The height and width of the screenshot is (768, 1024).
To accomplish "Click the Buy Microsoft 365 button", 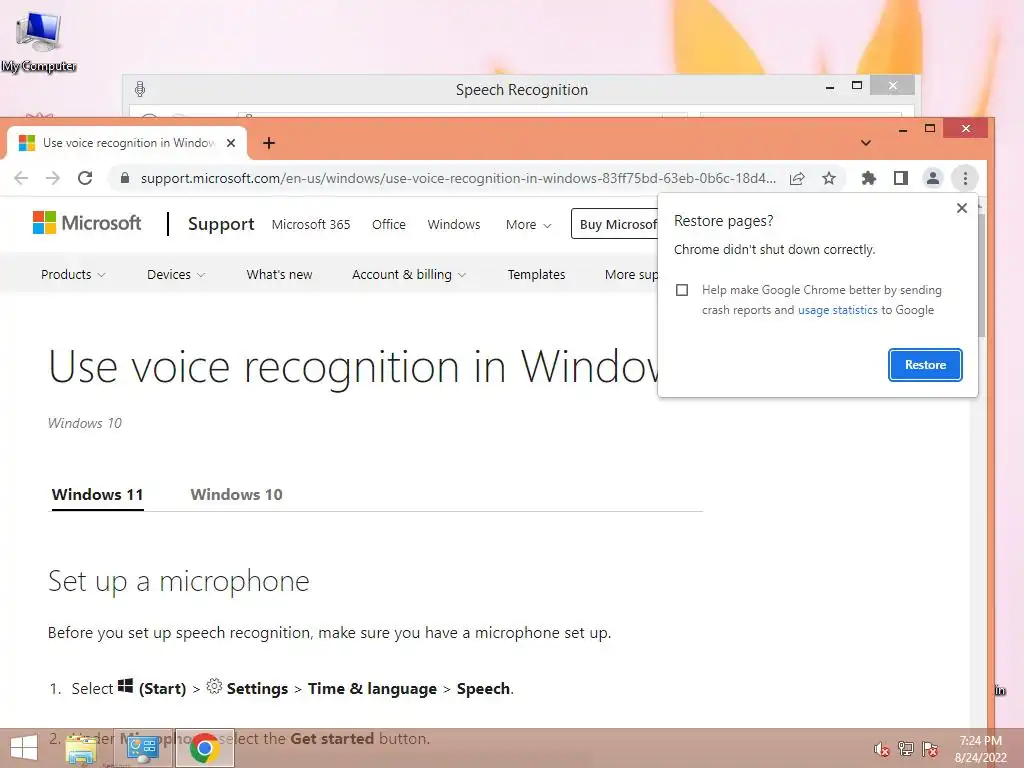I will click(615, 224).
